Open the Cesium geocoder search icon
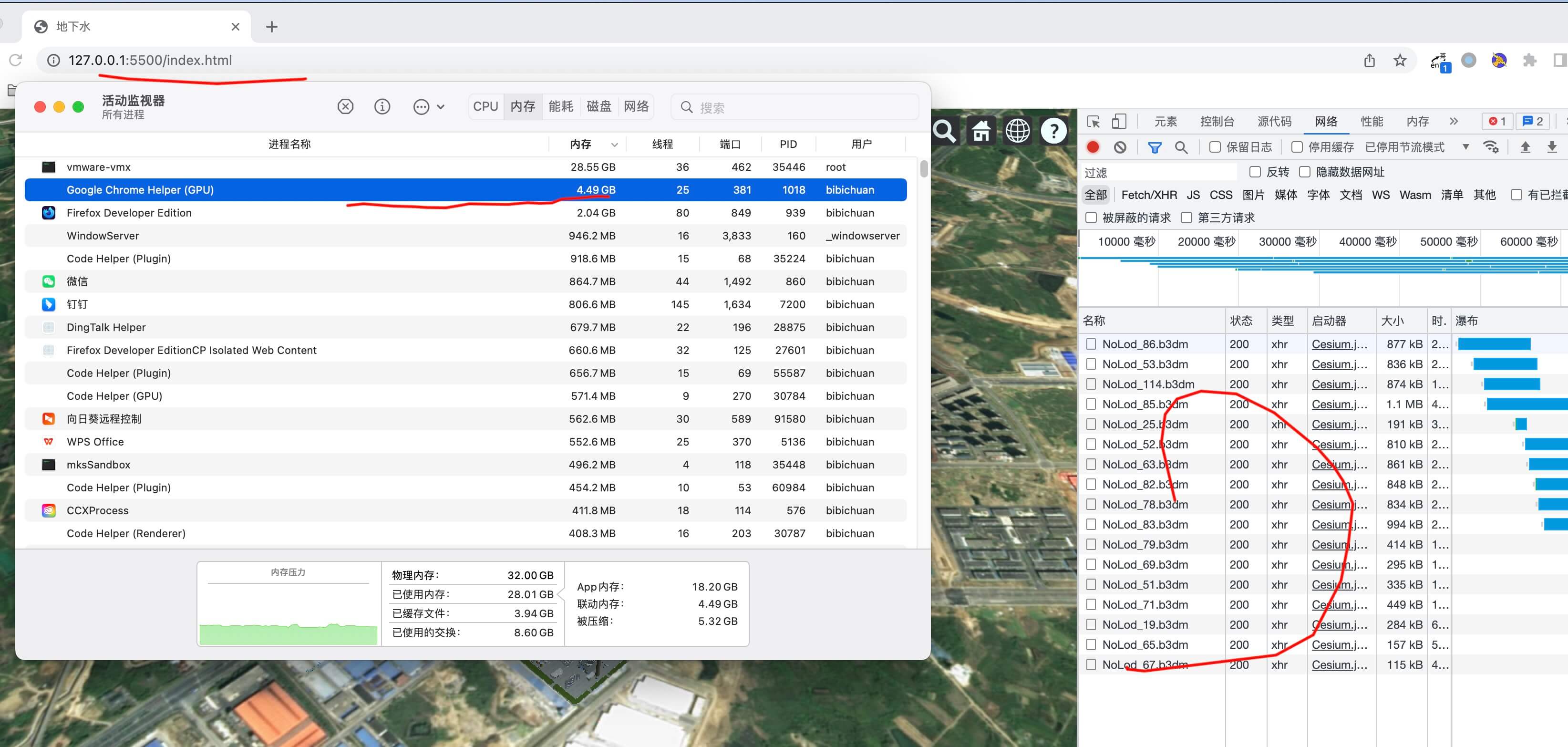The width and height of the screenshot is (1568, 747). (x=945, y=130)
